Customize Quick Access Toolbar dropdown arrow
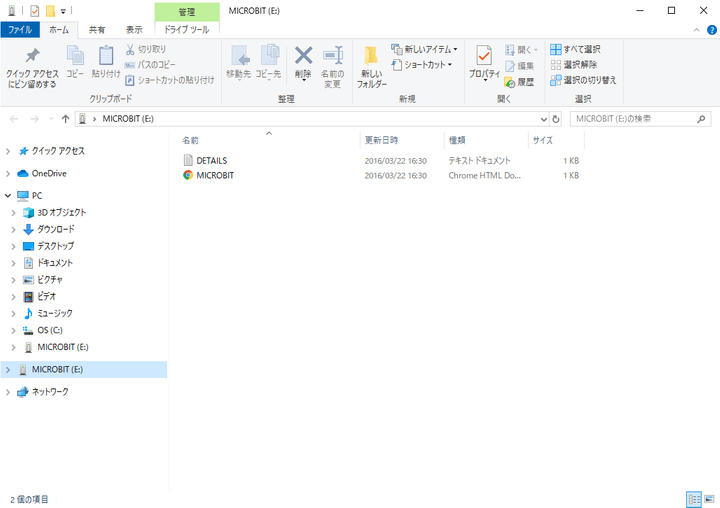Viewport: 720px width, 508px height. click(x=63, y=11)
